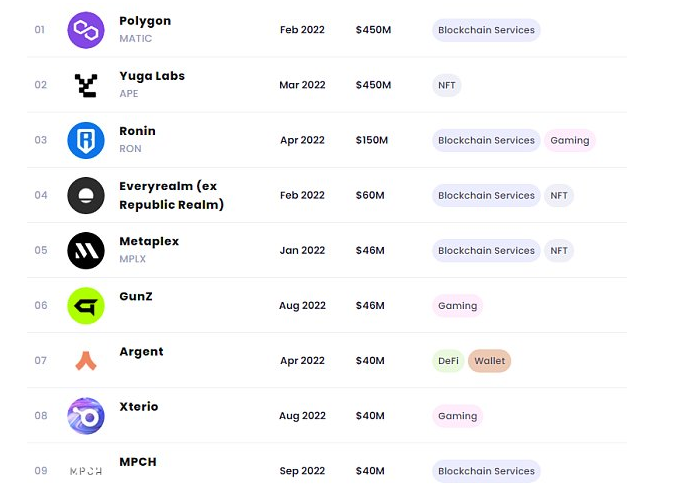This screenshot has height=493, width=677.
Task: Click Blockchain Services tag in Polygon row
Action: (x=486, y=30)
